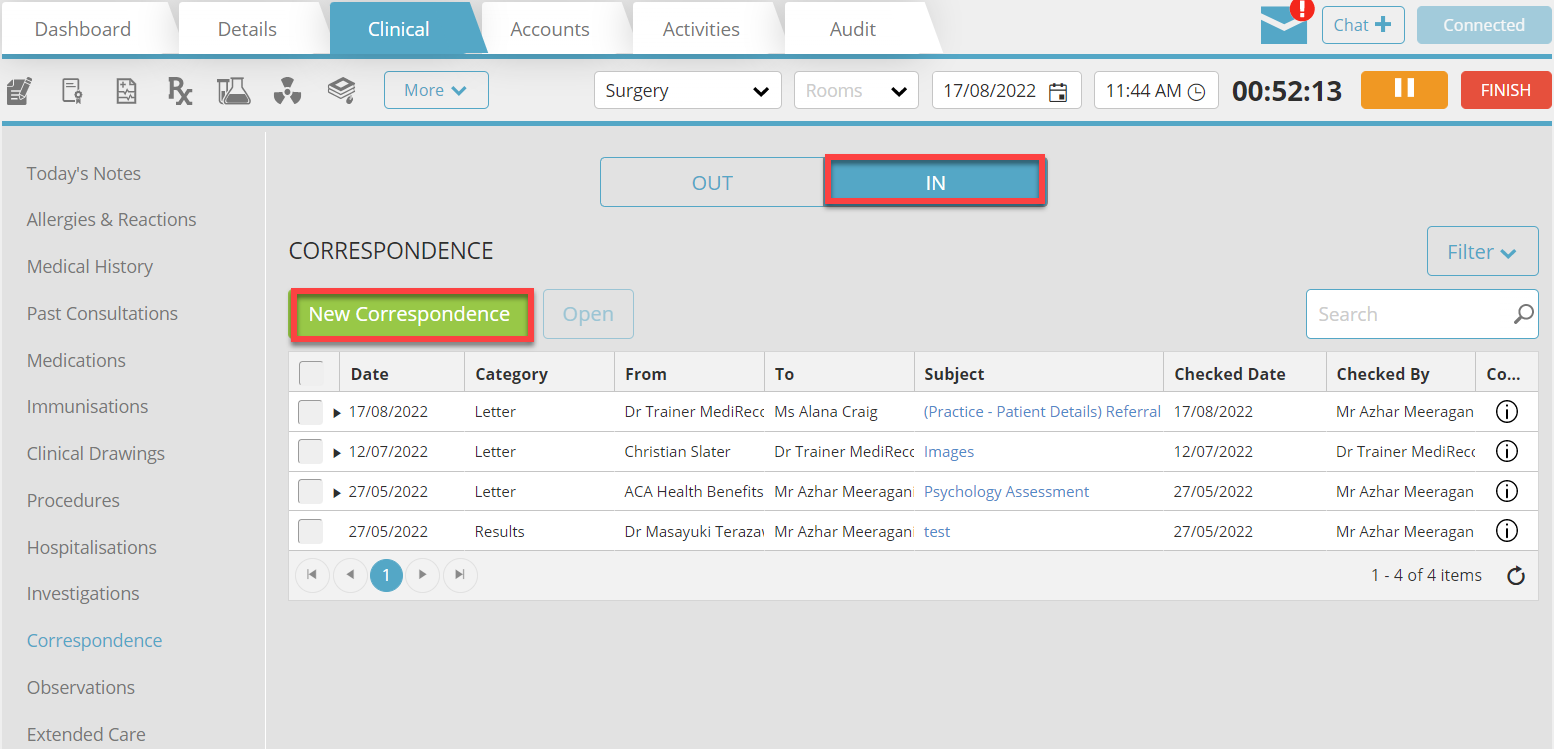The image size is (1554, 749).
Task: Click the Open button
Action: pos(588,314)
